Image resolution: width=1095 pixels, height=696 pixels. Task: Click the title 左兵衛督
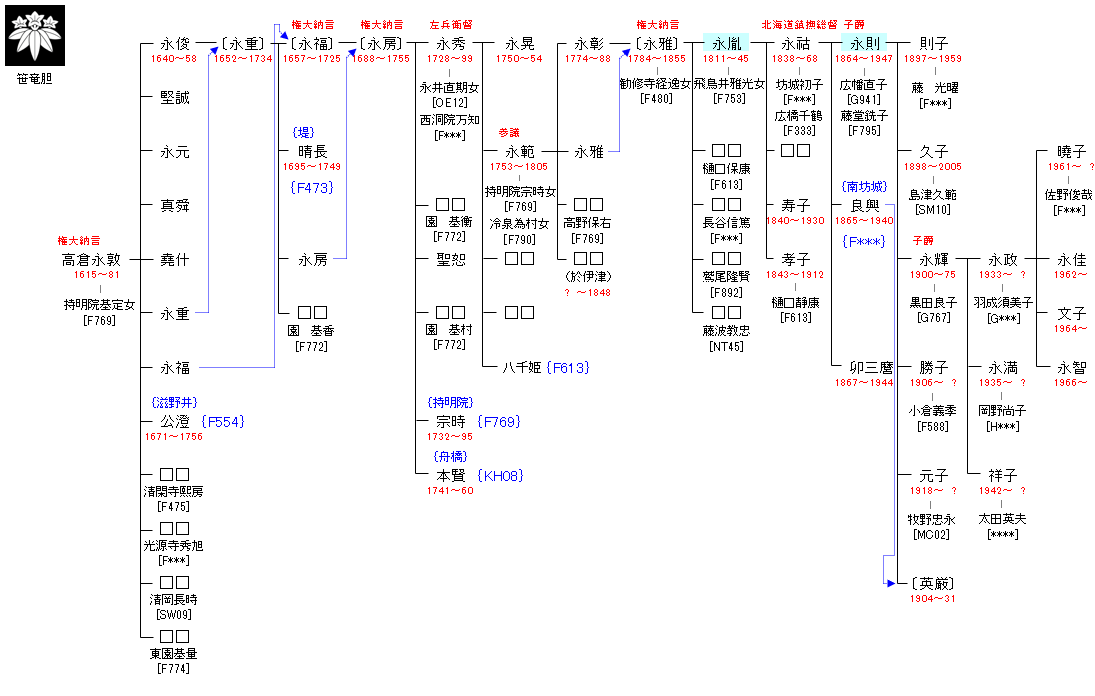coord(450,25)
